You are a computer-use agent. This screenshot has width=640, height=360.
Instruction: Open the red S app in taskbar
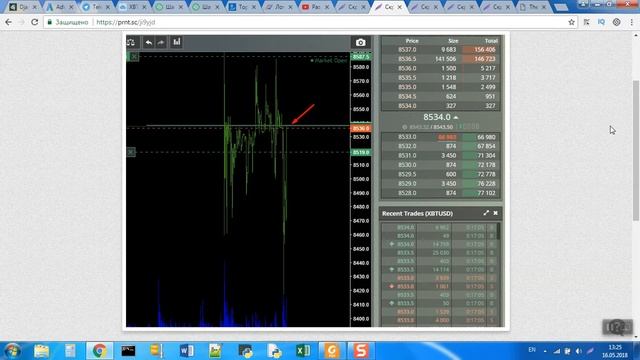tap(361, 351)
